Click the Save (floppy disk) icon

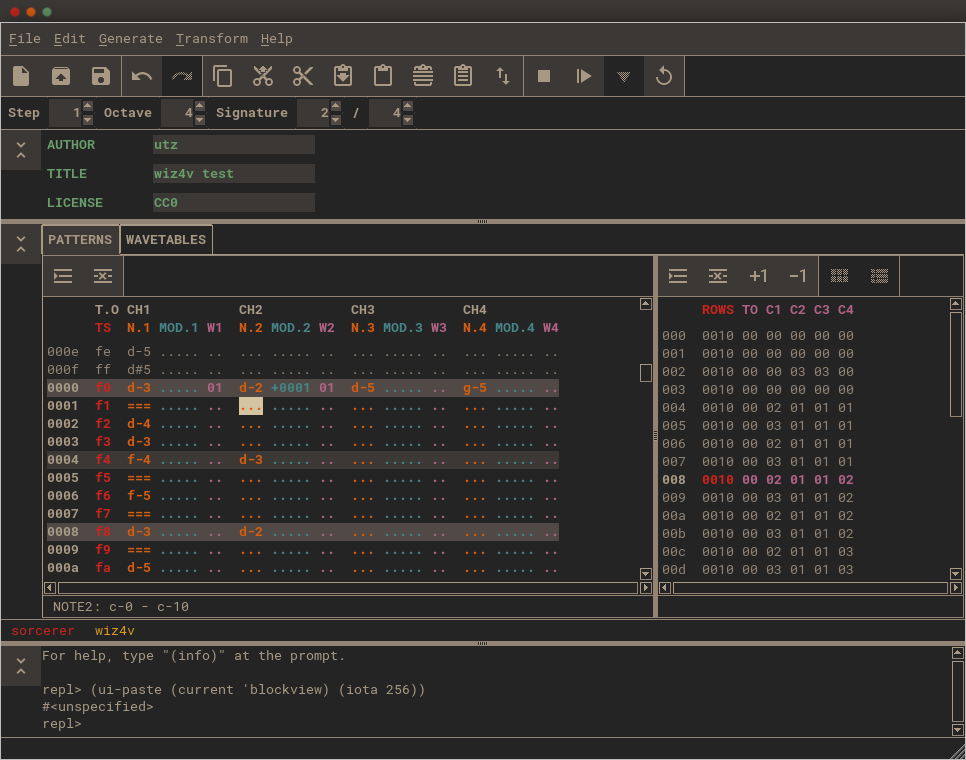pyautogui.click(x=100, y=76)
